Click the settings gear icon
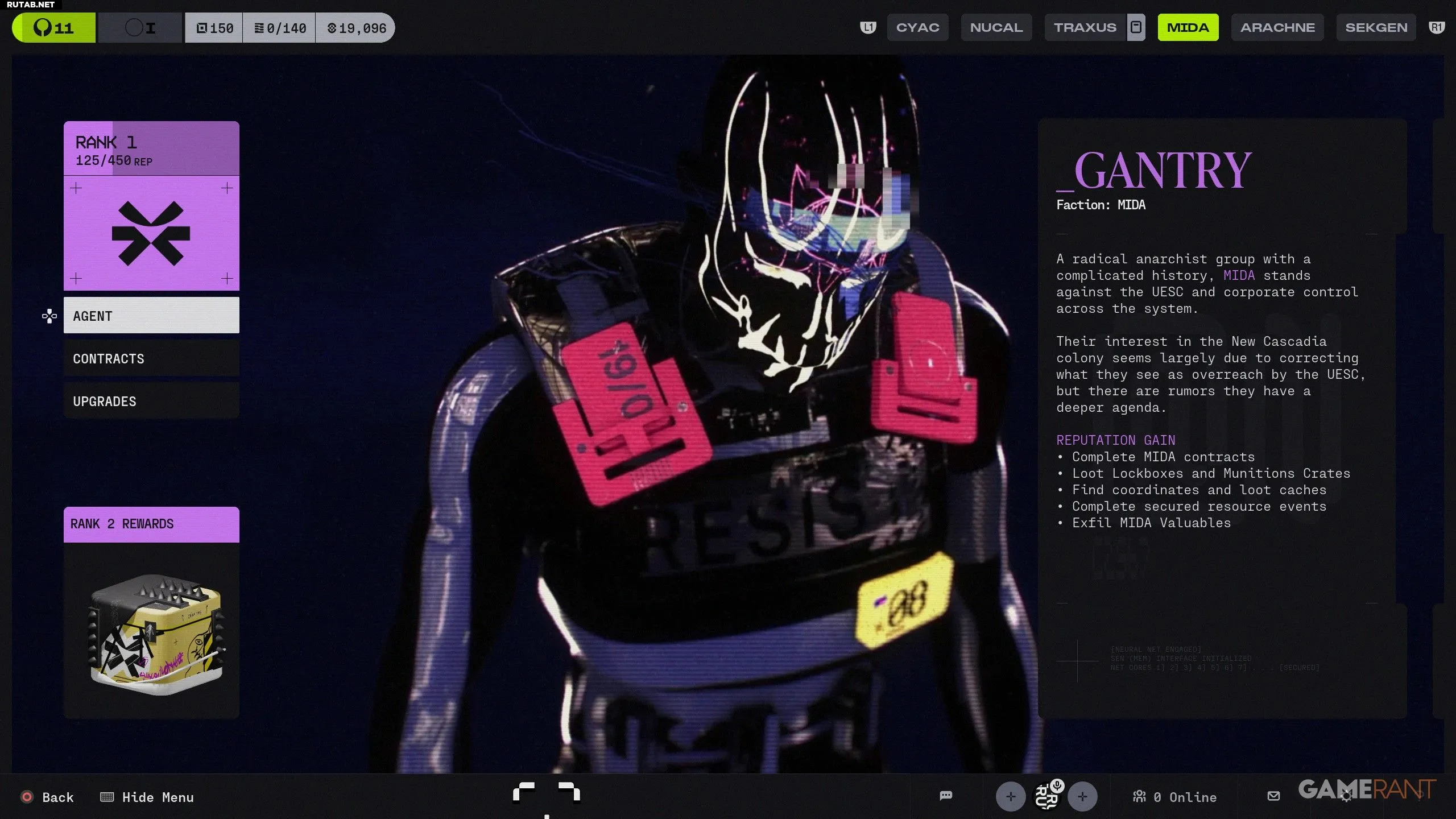Screen dimensions: 1456x819 (1346, 797)
